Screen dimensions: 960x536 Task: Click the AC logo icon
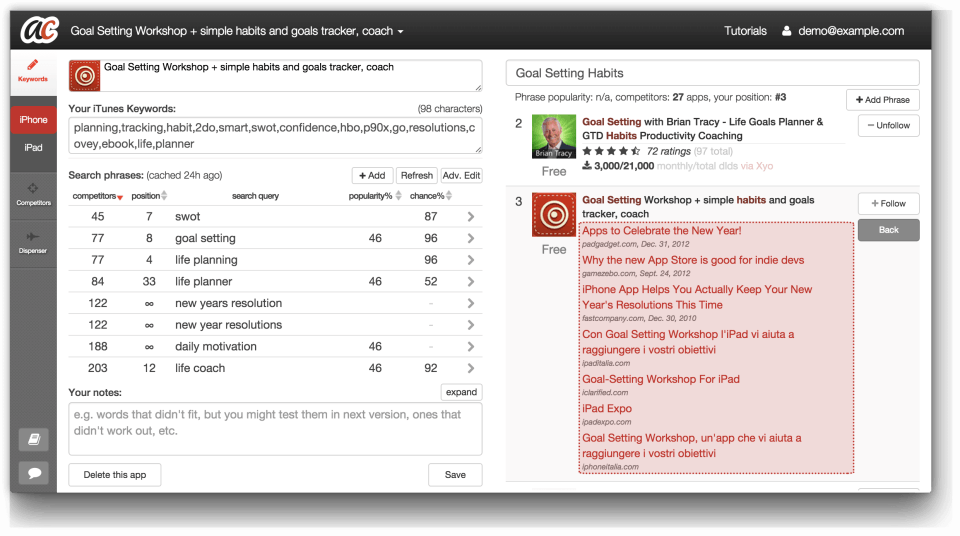[40, 30]
